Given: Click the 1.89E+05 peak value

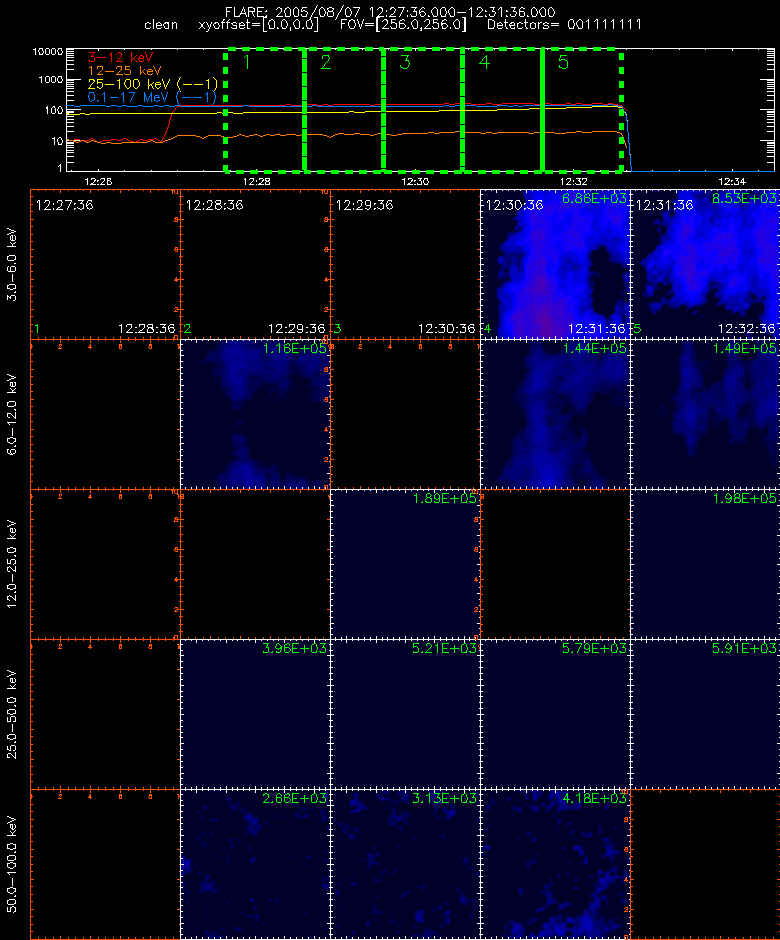Looking at the screenshot, I should click(x=444, y=499).
